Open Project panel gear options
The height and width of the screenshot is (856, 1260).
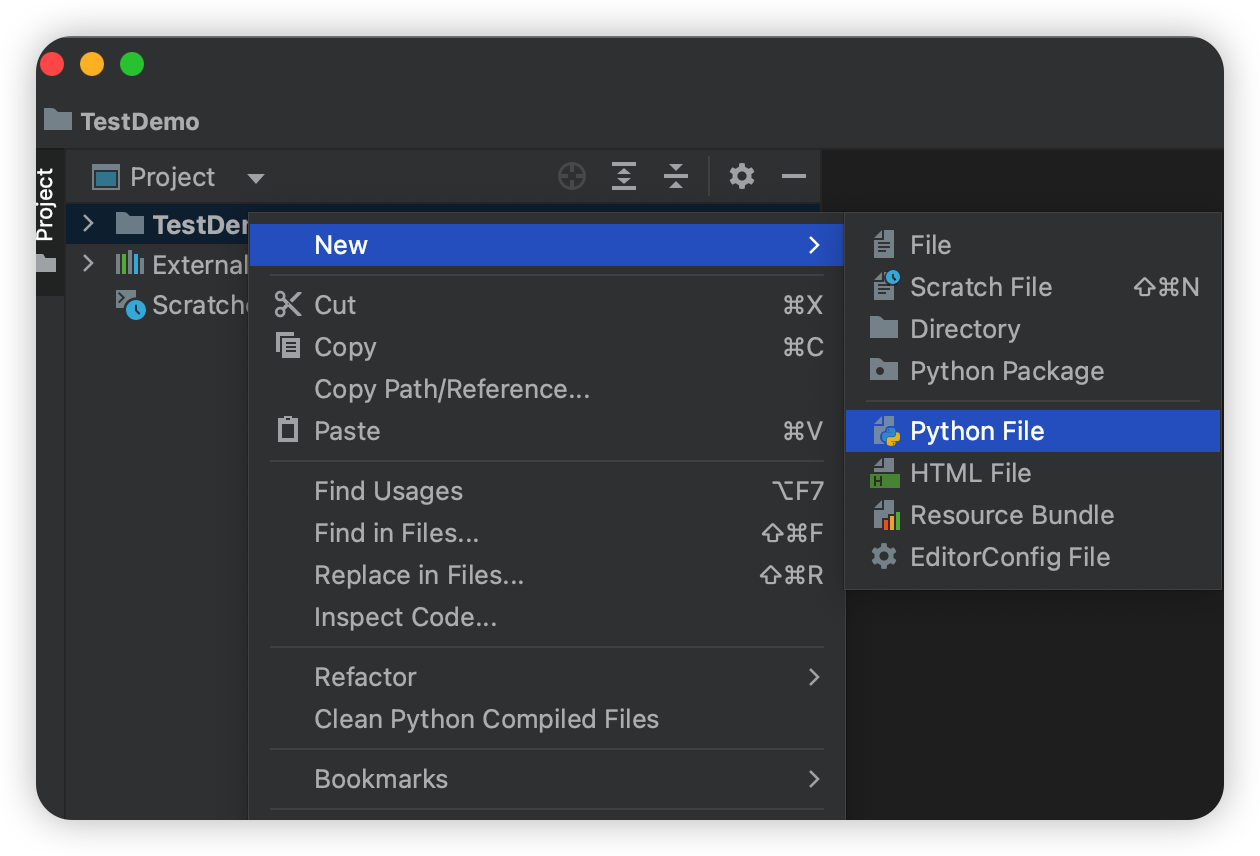[x=741, y=177]
